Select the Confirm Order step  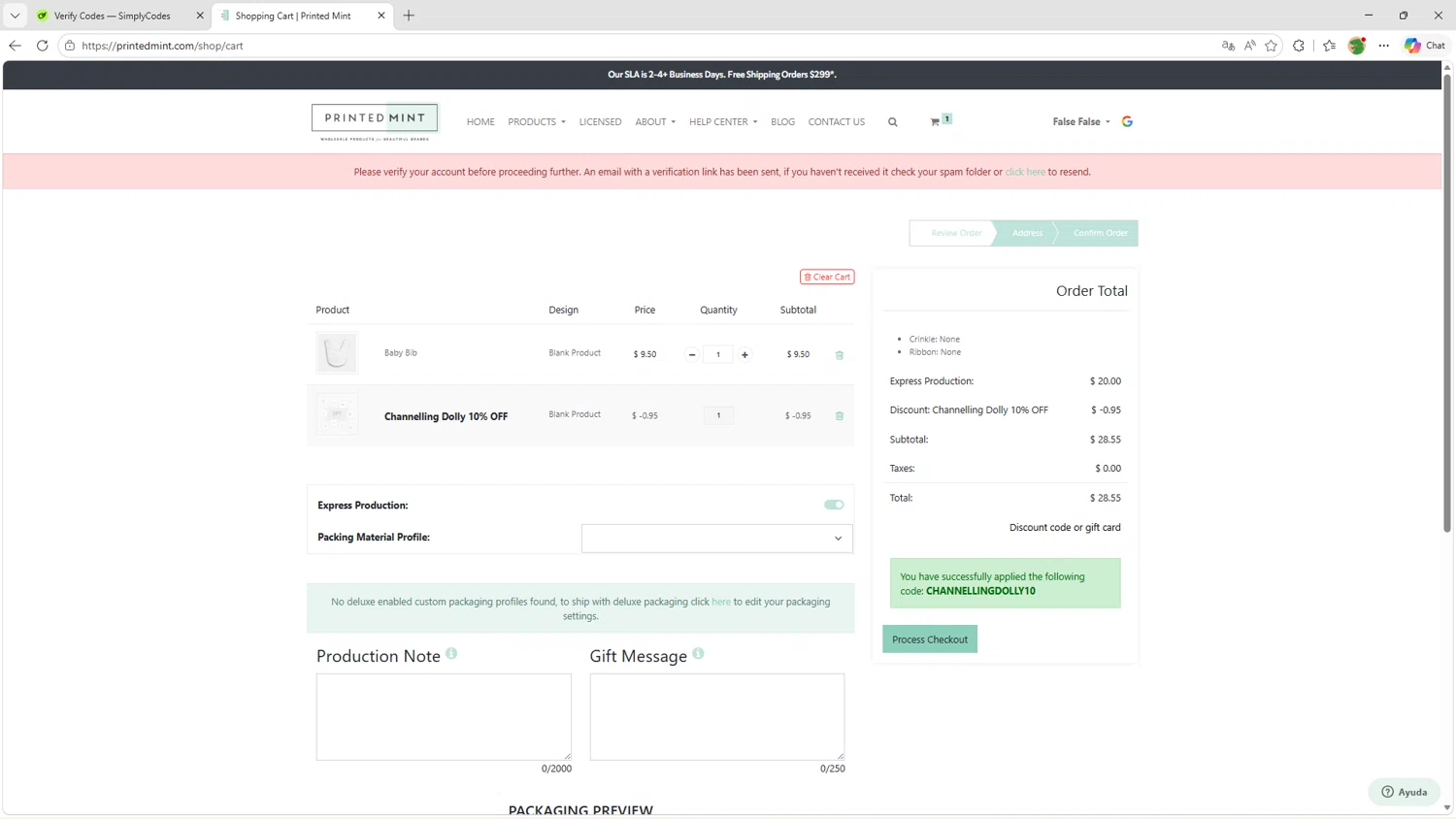tap(1100, 233)
